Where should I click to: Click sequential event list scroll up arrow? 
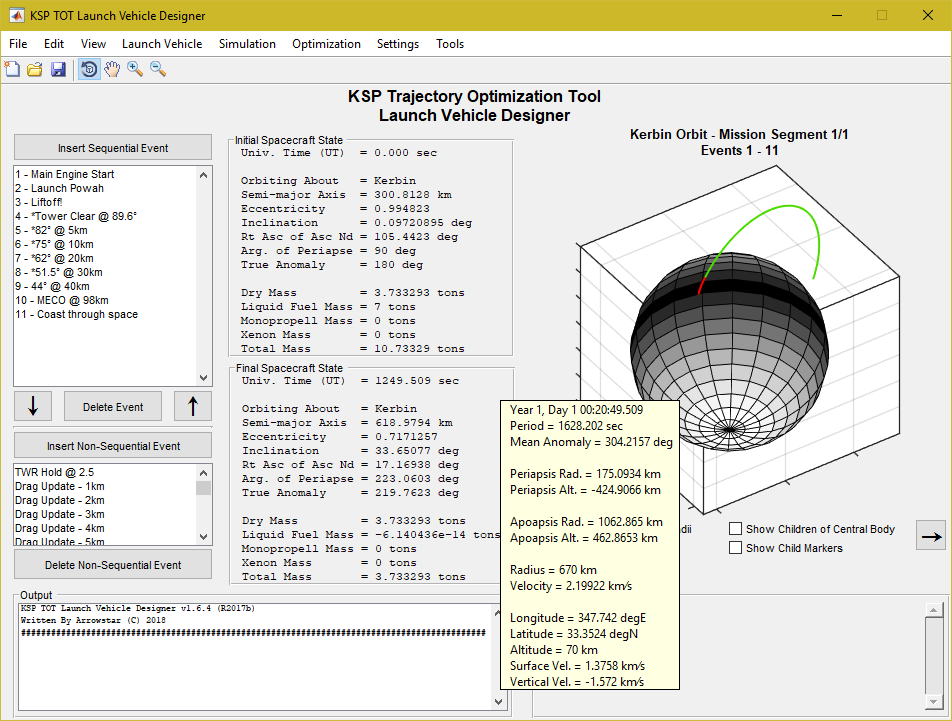pos(203,175)
